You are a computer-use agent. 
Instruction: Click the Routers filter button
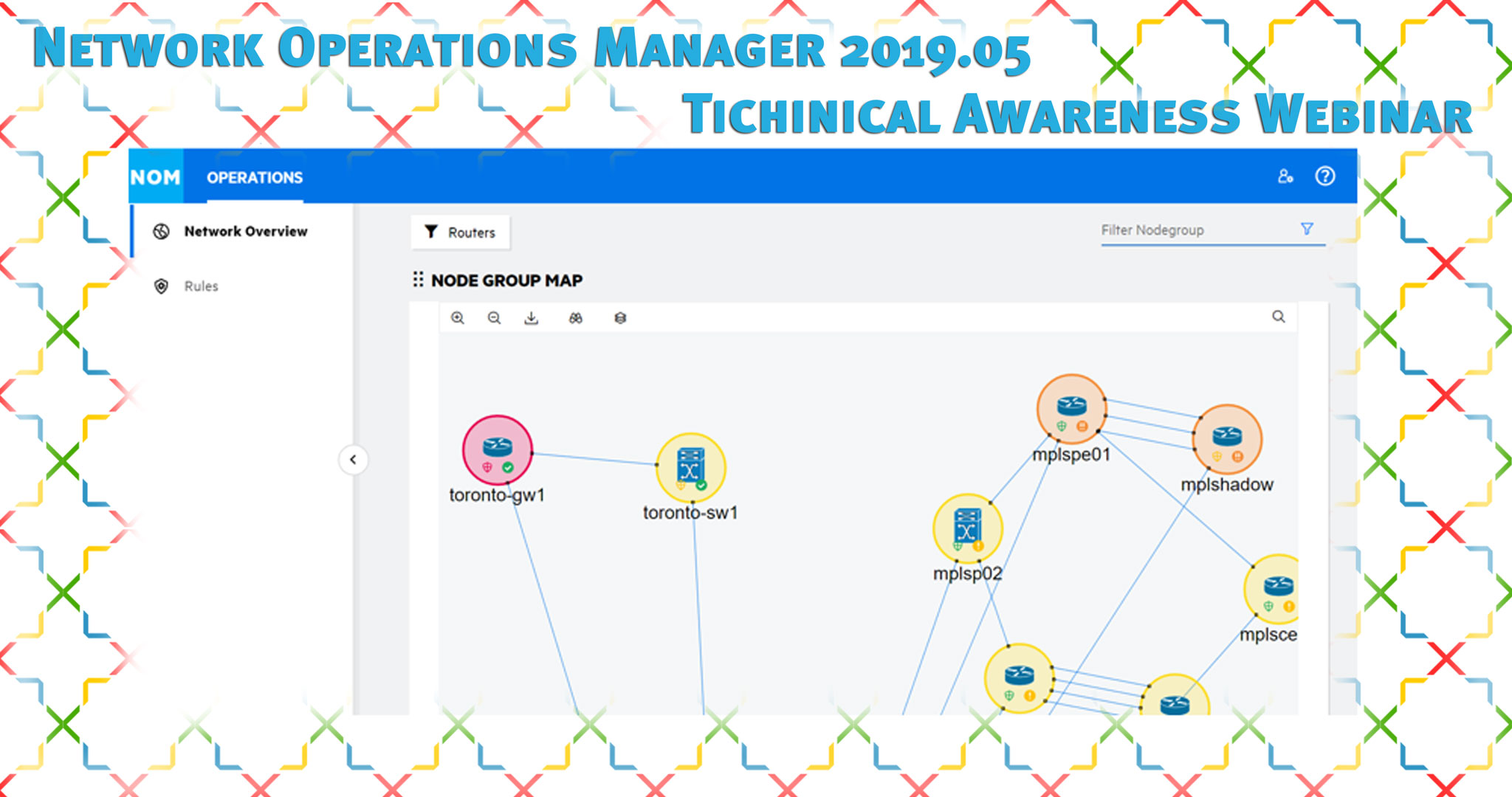click(x=460, y=232)
